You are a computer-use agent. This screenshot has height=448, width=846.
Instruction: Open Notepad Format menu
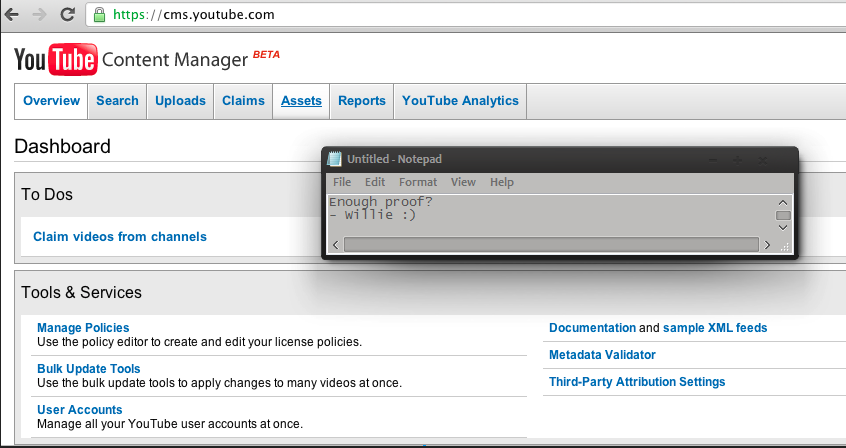pos(418,182)
